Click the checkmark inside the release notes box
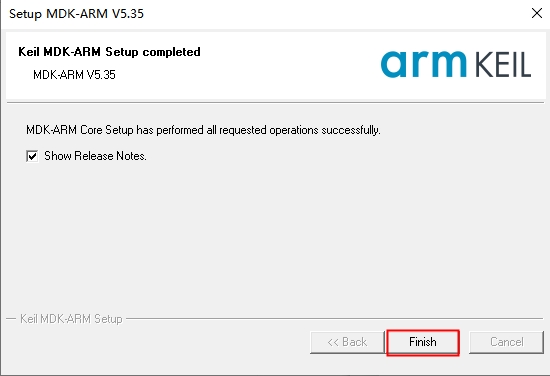The width and height of the screenshot is (550, 376). point(32,156)
